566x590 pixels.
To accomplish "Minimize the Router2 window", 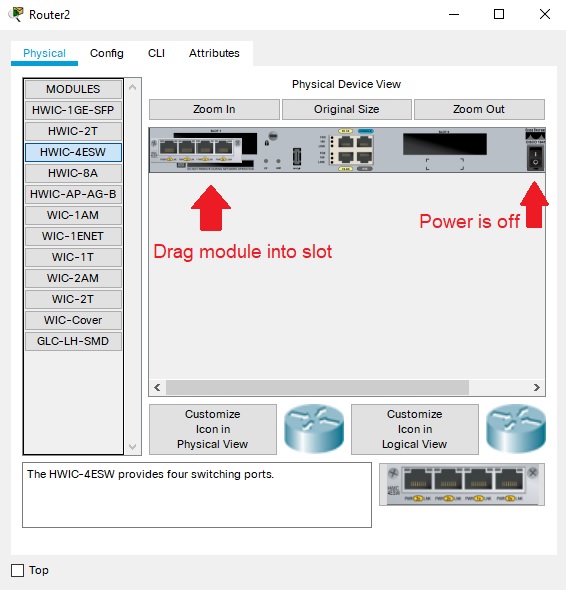I will click(x=454, y=14).
